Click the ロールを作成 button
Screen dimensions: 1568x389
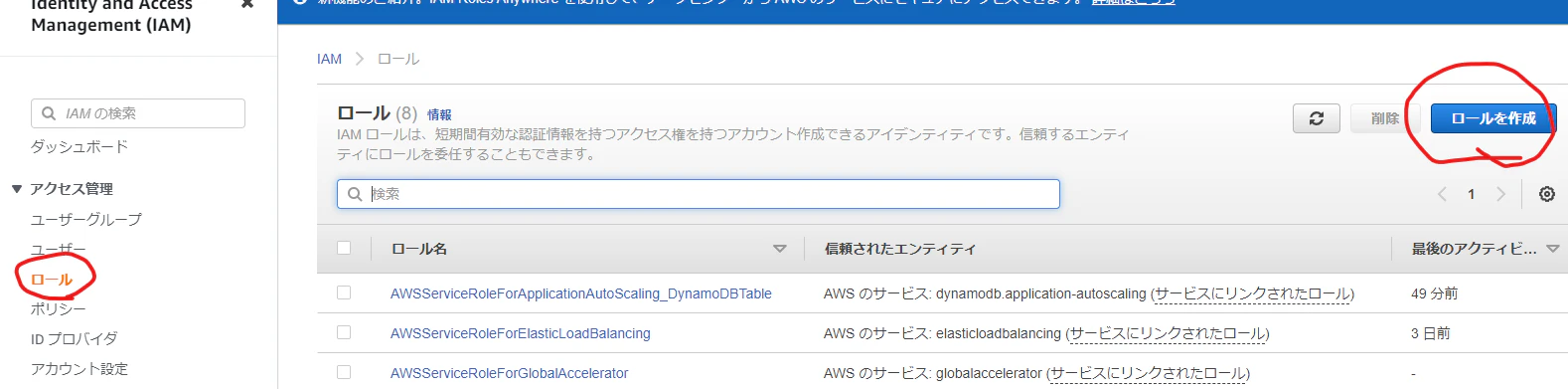pos(1493,118)
